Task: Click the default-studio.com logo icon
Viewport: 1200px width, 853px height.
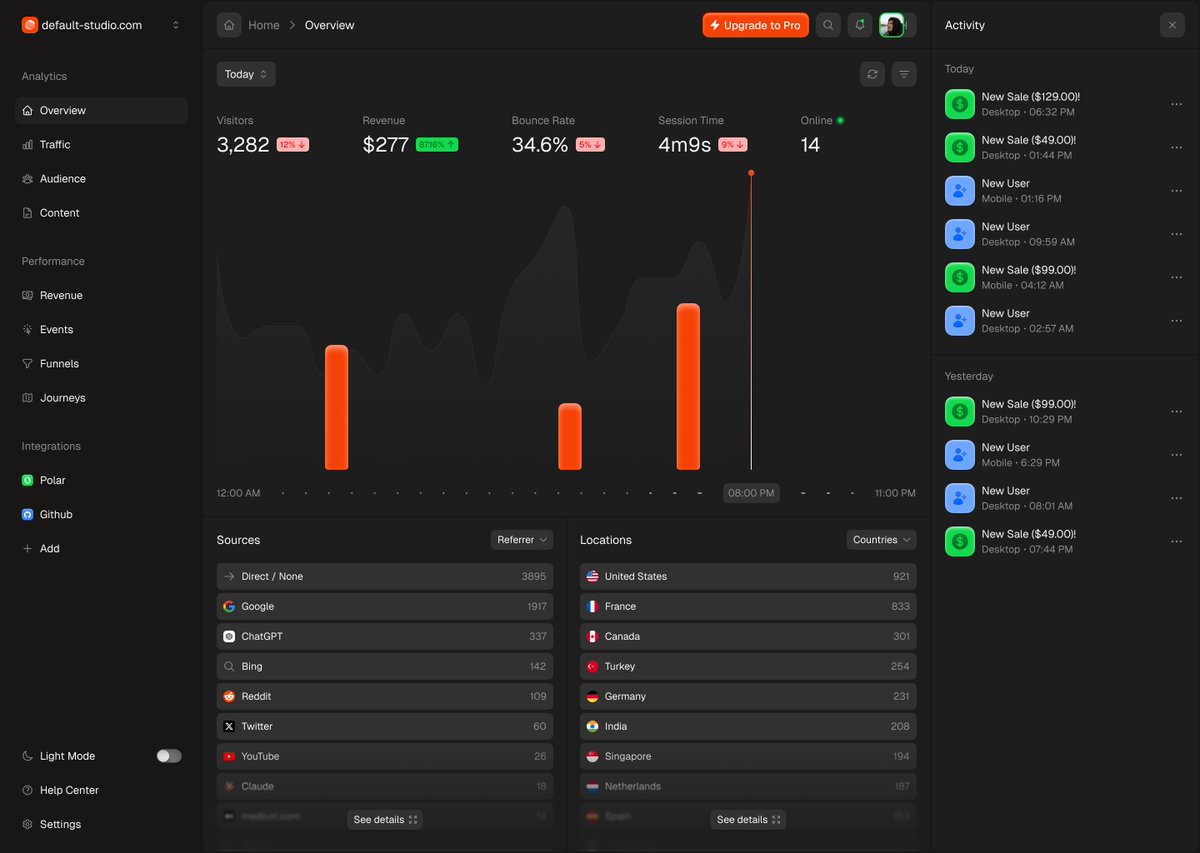Action: point(30,25)
